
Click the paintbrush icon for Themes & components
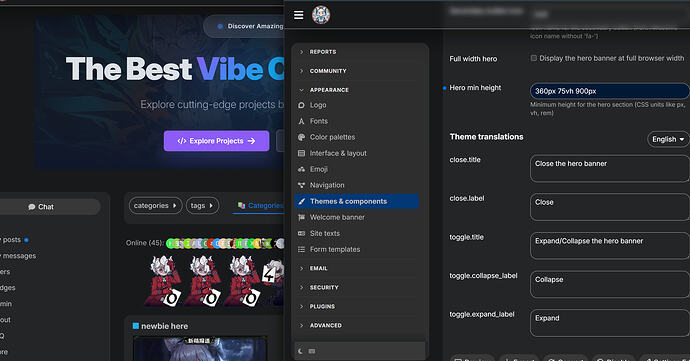click(301, 201)
